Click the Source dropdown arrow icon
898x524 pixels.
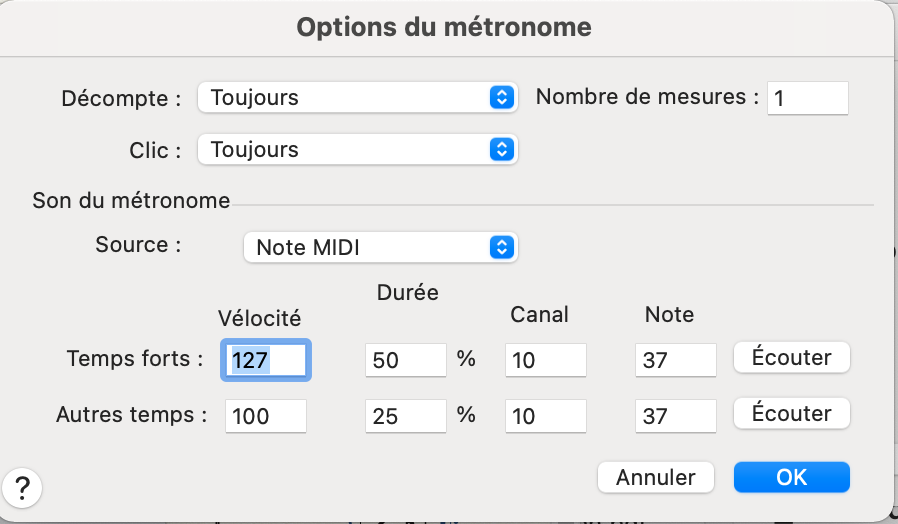[x=502, y=247]
